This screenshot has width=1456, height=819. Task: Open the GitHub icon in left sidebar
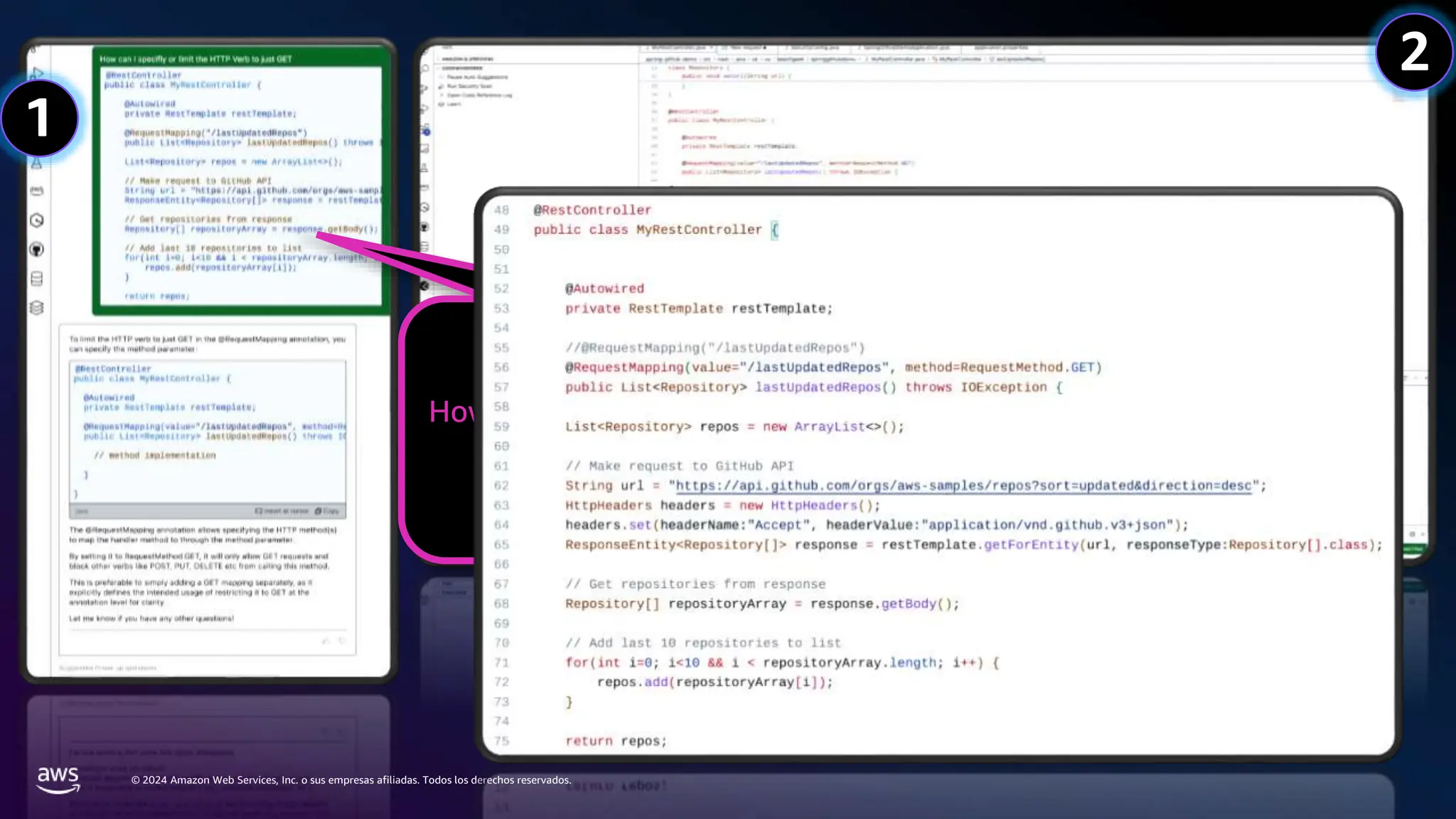click(37, 250)
